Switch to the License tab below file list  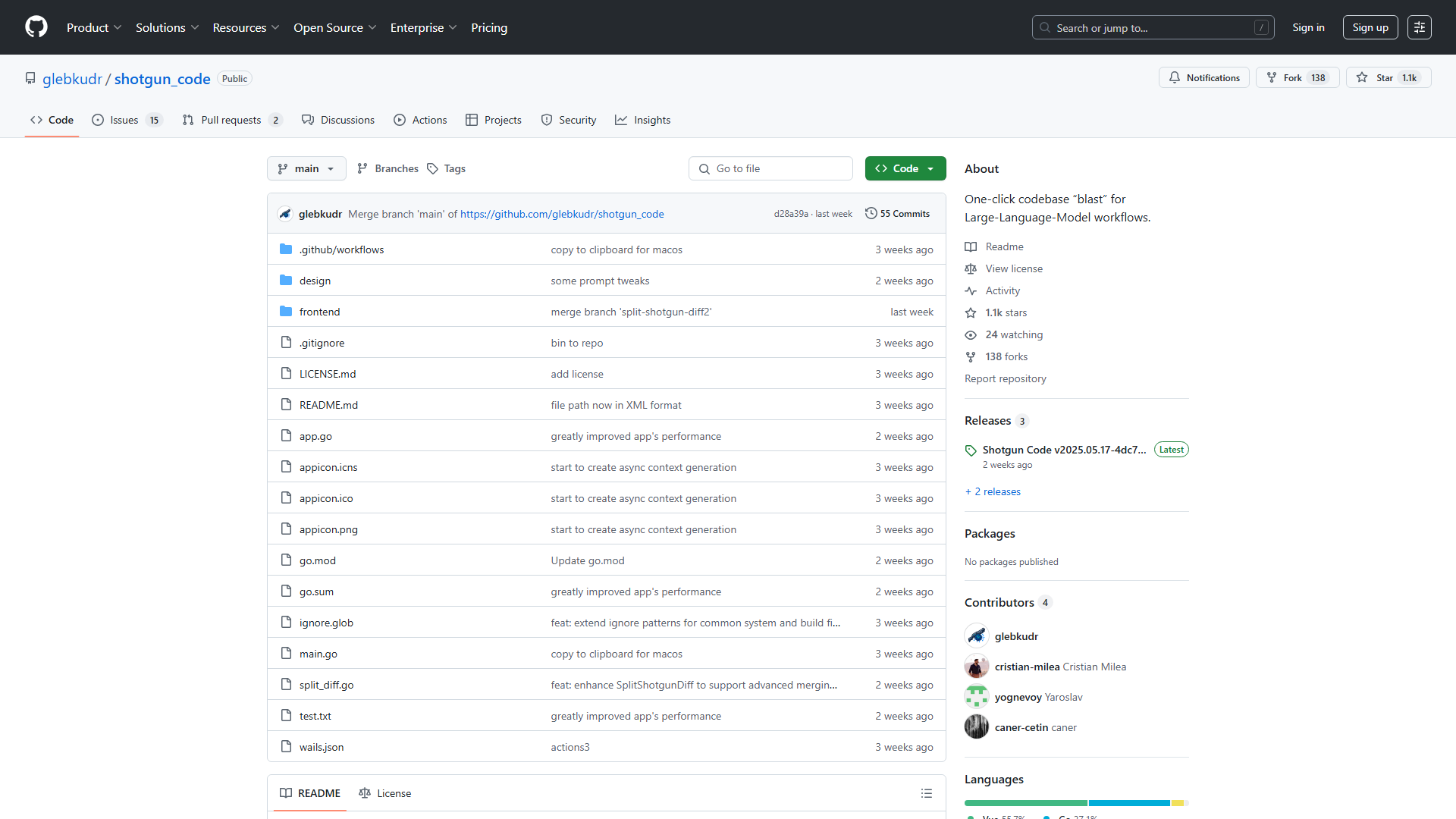[x=385, y=793]
